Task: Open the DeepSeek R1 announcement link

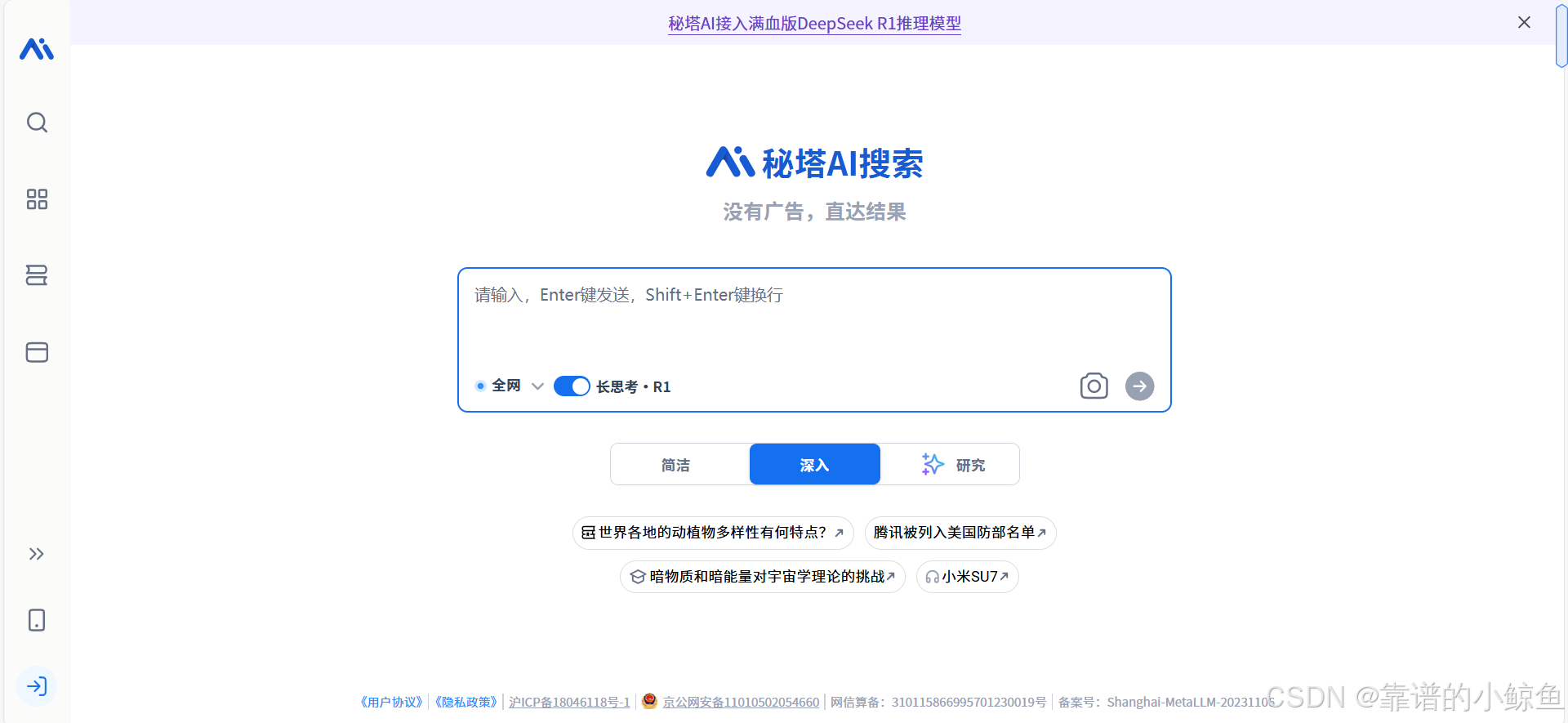Action: pos(814,24)
